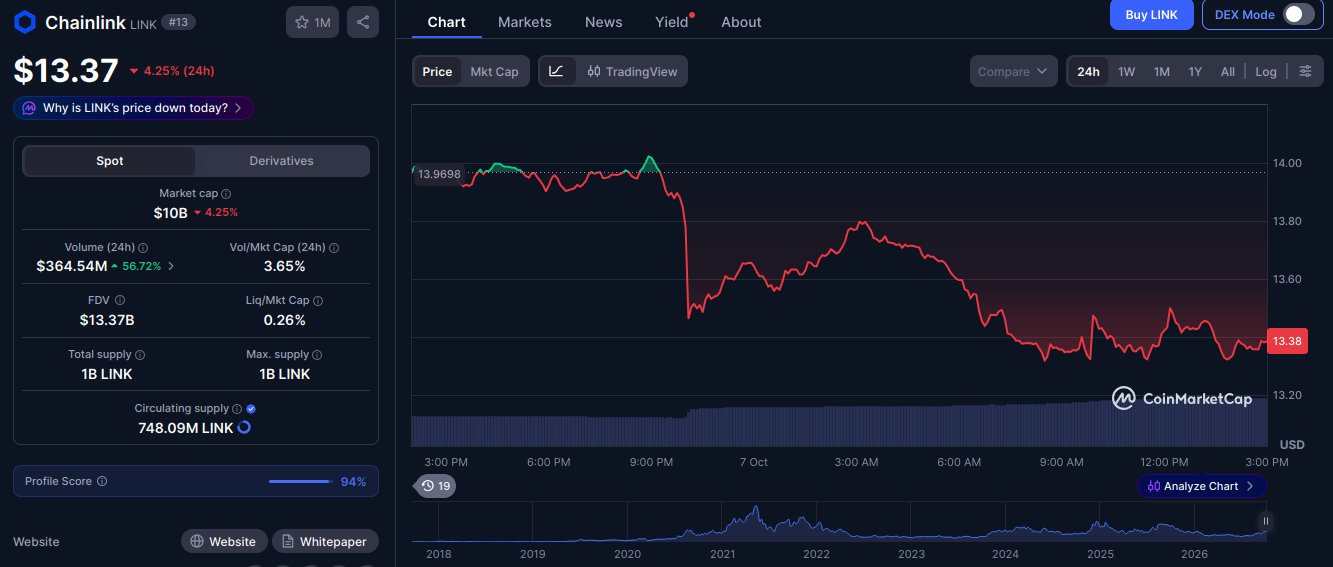
Task: Open the About tab
Action: [741, 22]
